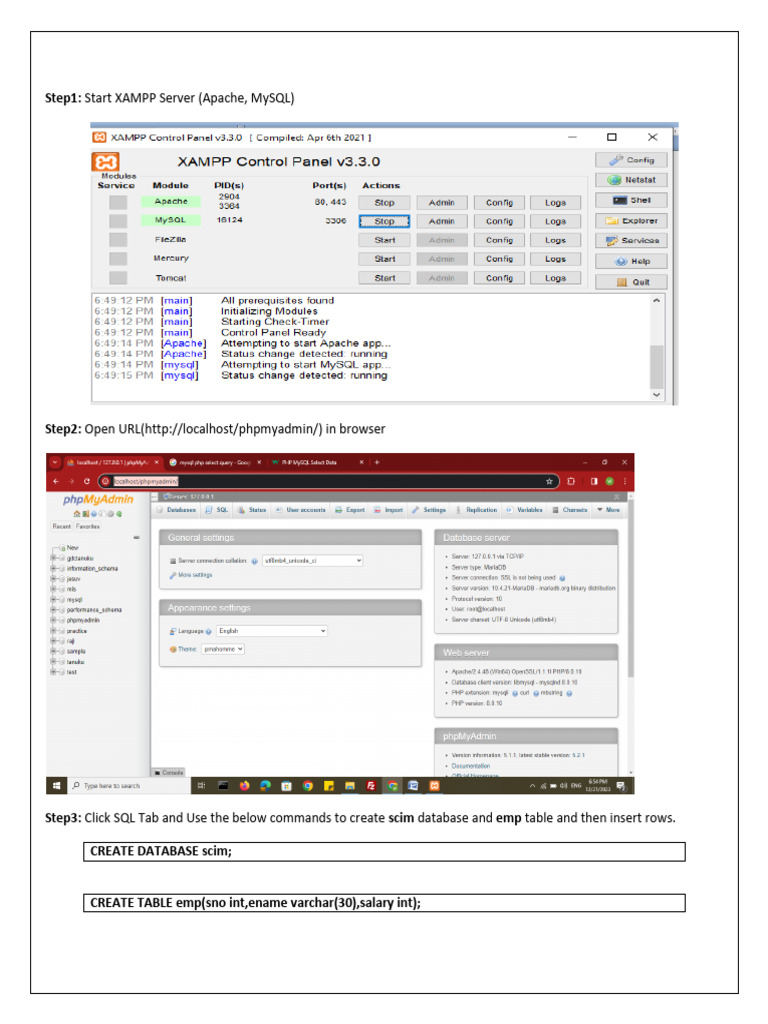Image resolution: width=768 pixels, height=1024 pixels.
Task: Stop the Apache module
Action: coord(385,202)
